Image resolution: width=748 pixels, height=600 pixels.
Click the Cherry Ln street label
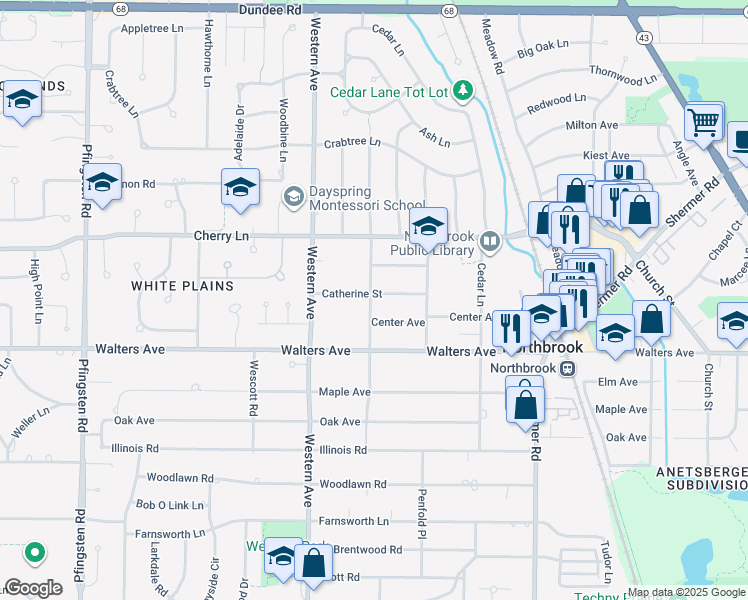pos(221,236)
